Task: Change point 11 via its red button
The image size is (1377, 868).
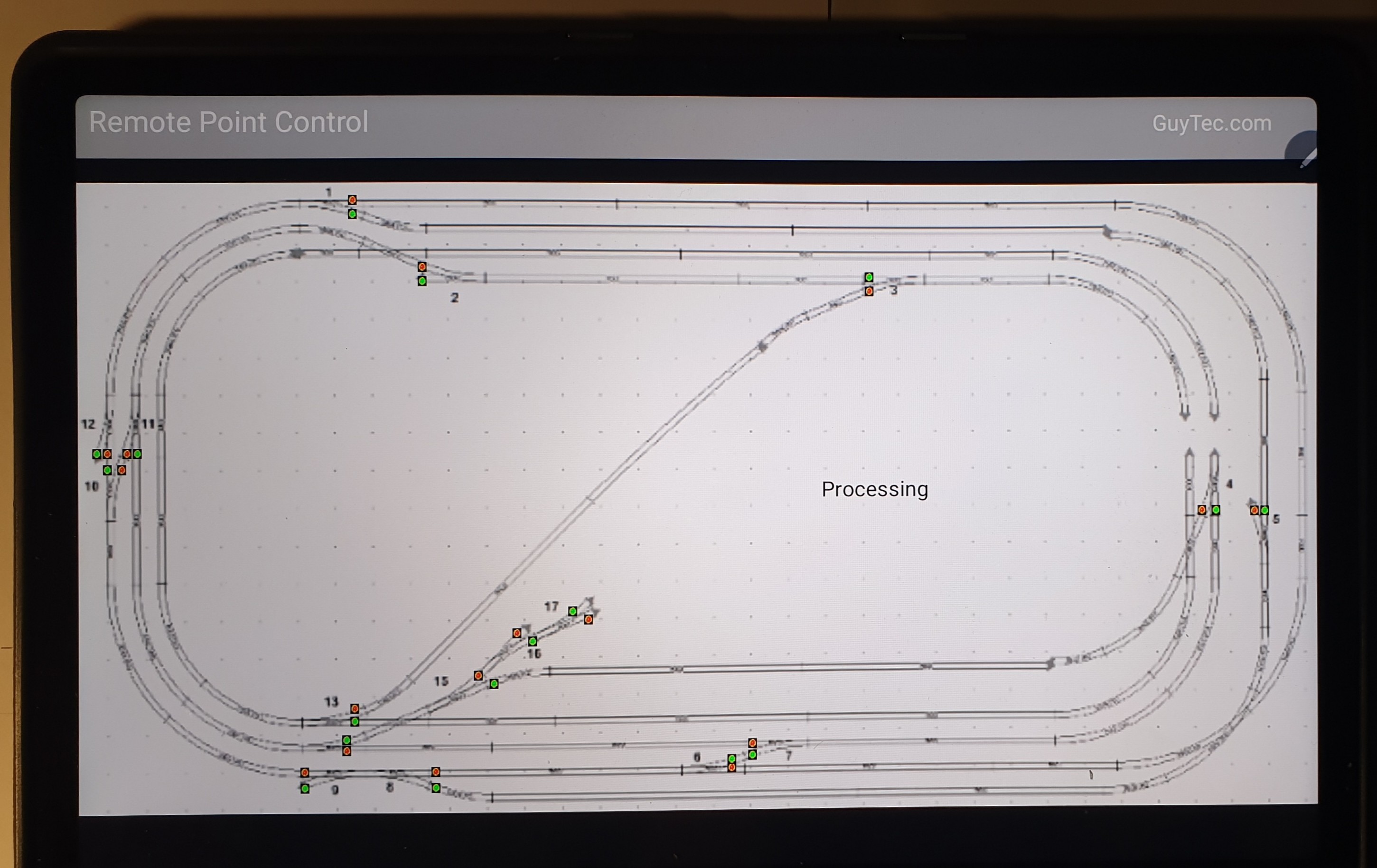Action: pyautogui.click(x=127, y=454)
